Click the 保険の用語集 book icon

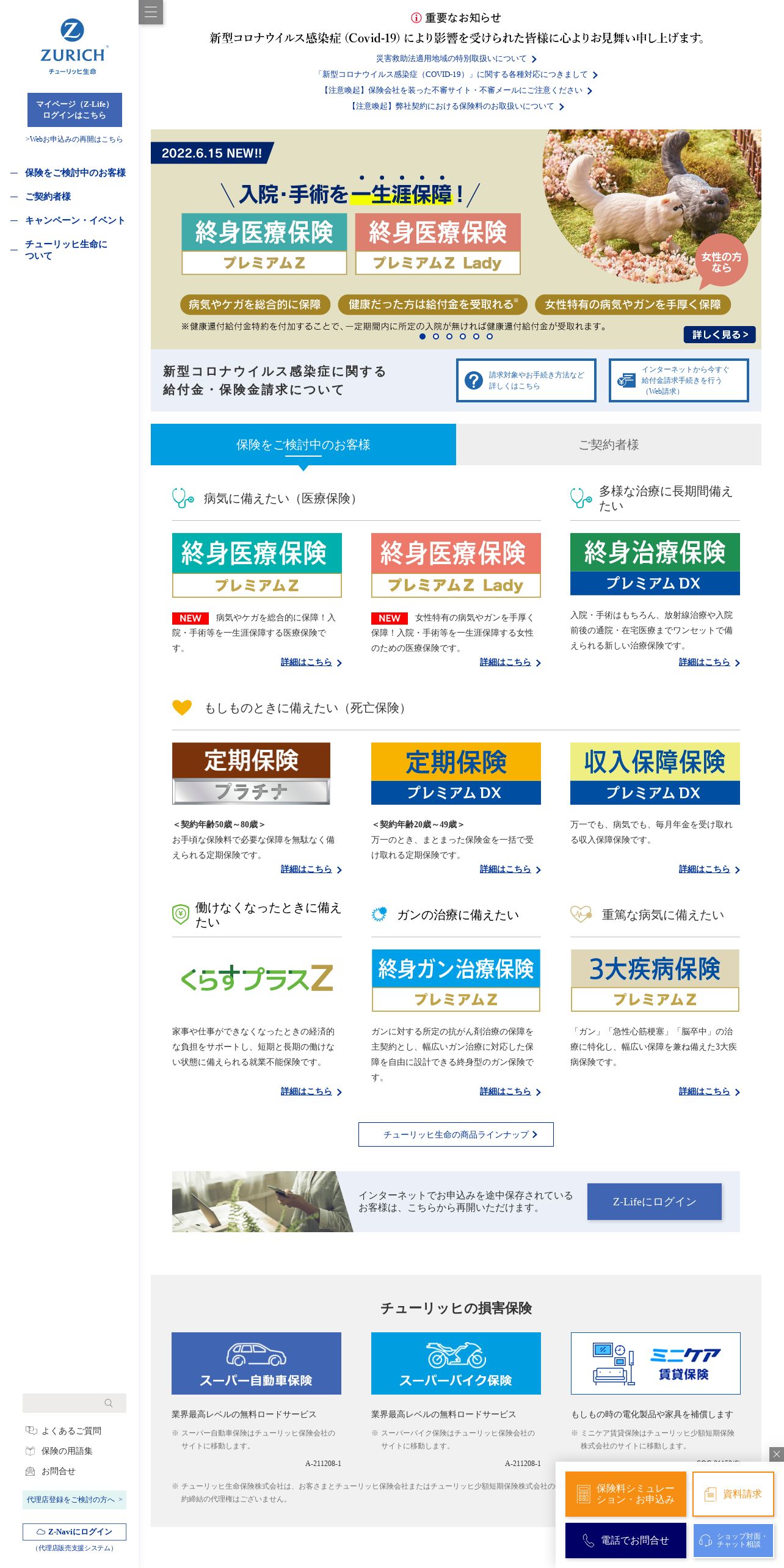[x=31, y=1451]
